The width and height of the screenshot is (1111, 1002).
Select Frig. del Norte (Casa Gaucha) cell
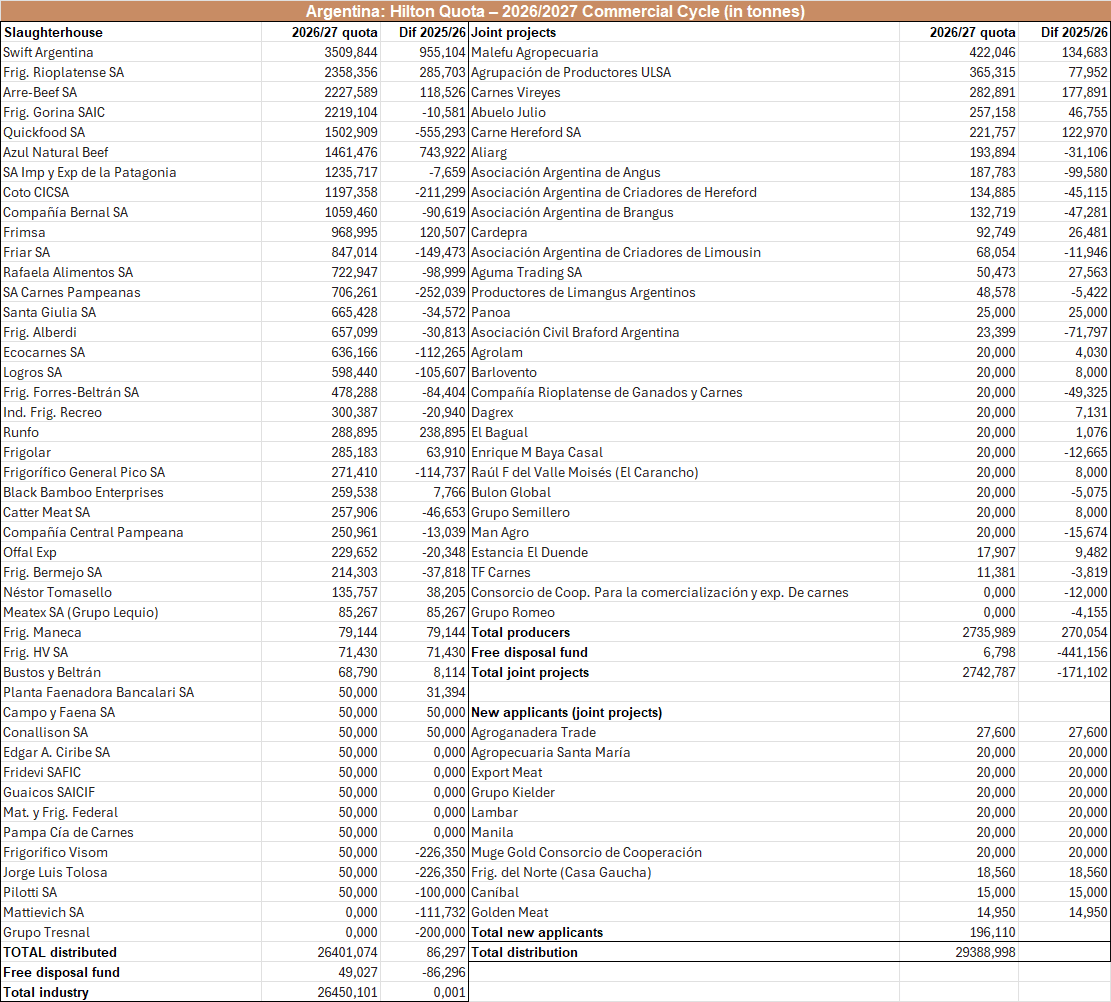point(684,872)
